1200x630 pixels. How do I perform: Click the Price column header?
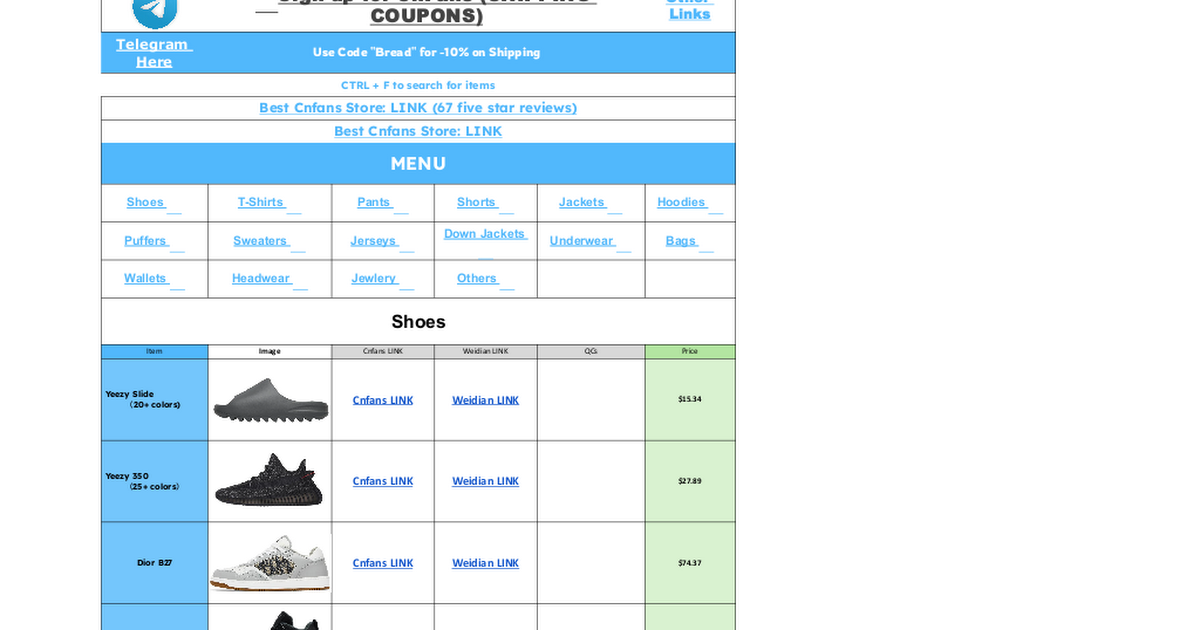690,352
